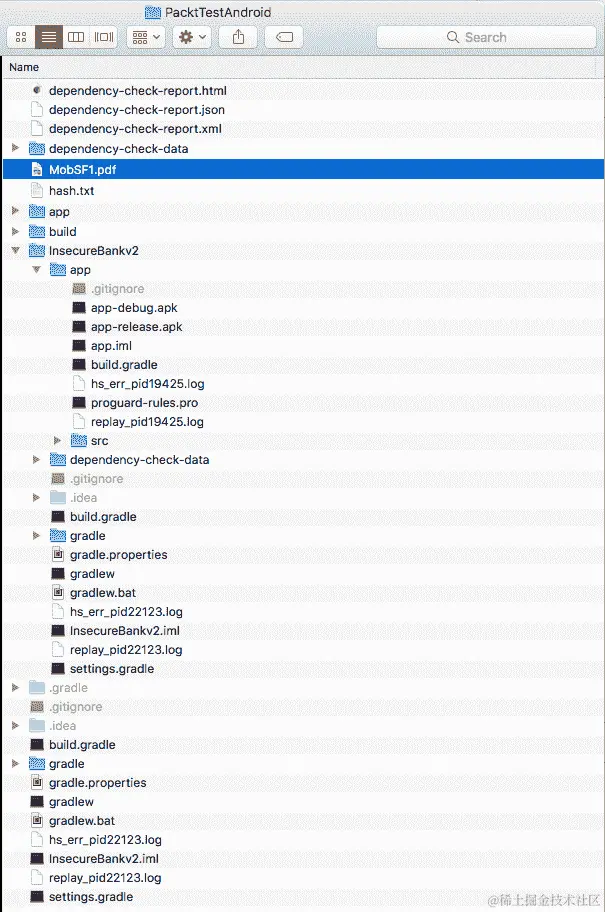
Task: Click the hs_err_pid19425.log file icon
Action: coord(79,383)
